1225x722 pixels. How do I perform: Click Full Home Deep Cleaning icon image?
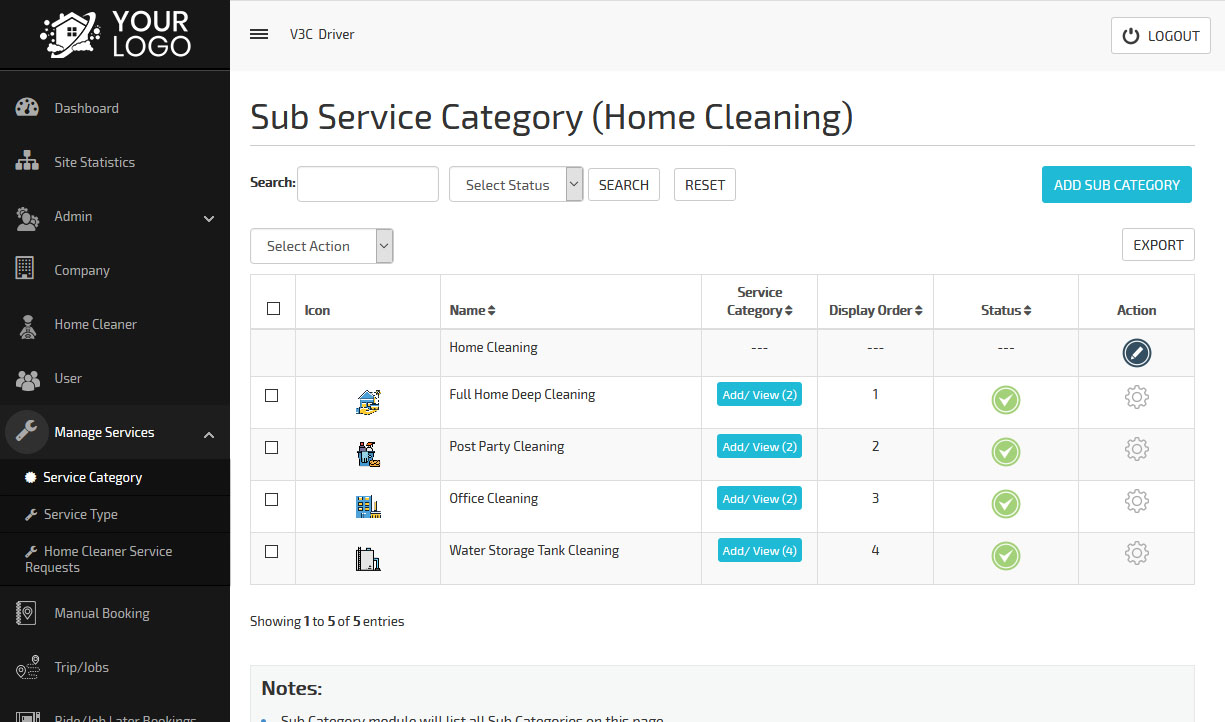pos(368,402)
